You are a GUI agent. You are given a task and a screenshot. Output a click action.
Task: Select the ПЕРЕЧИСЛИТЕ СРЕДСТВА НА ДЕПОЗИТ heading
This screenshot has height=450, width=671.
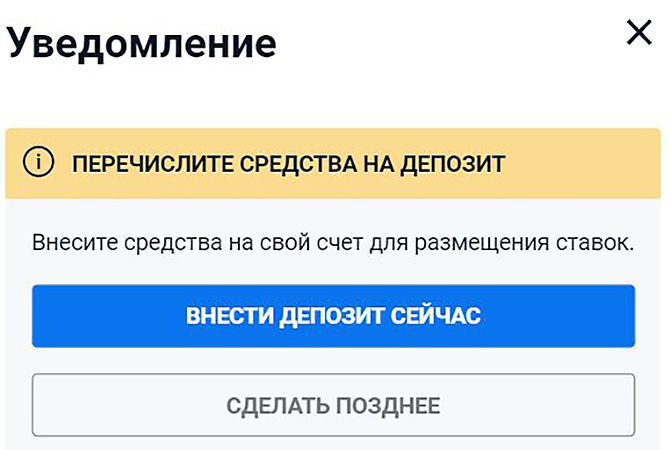tap(287, 163)
